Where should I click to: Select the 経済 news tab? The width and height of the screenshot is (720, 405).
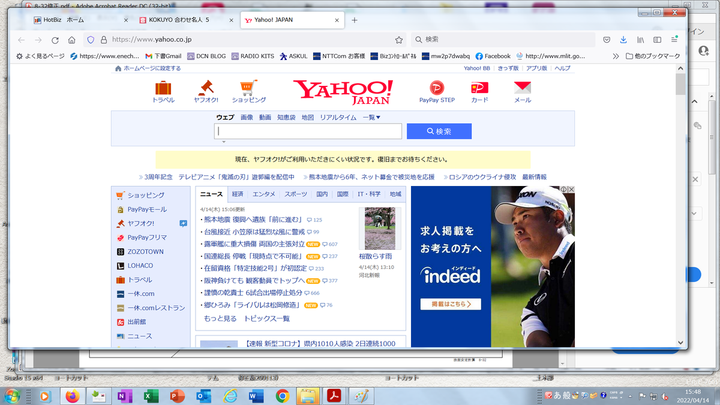[x=237, y=193]
